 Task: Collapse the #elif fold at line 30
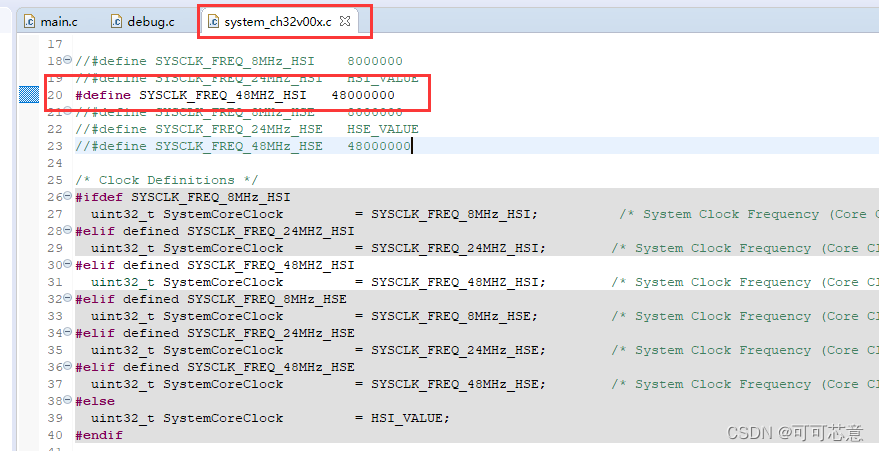(67, 263)
